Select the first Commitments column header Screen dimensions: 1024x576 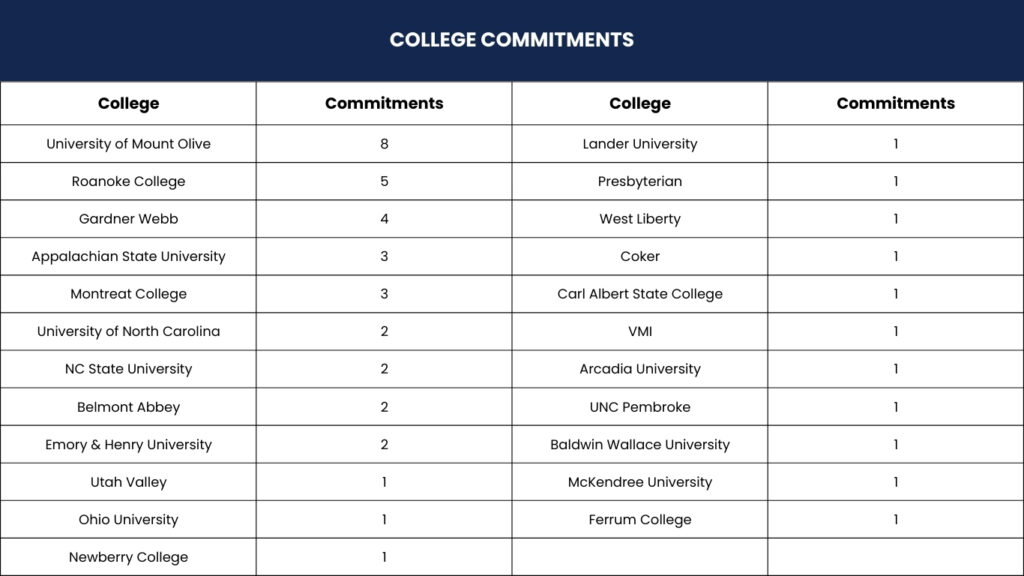(384, 103)
